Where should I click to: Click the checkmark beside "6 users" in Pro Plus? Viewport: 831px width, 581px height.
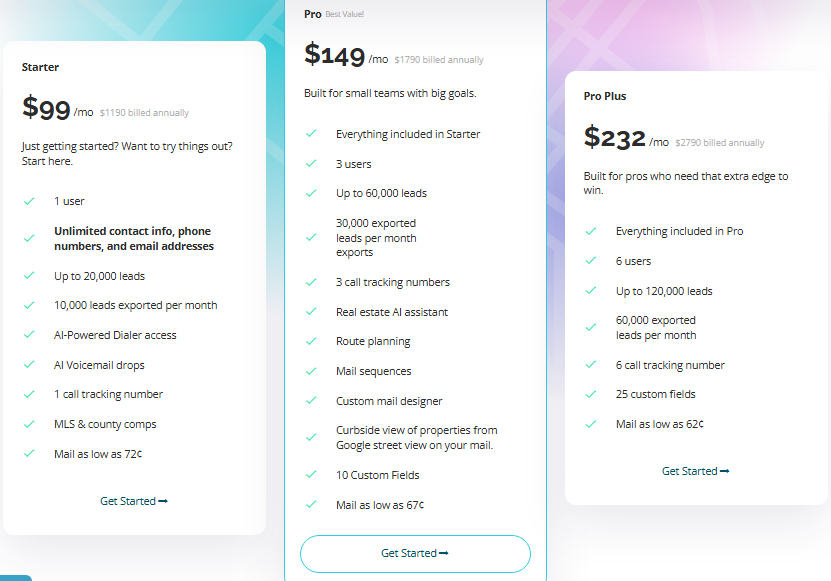click(x=592, y=260)
